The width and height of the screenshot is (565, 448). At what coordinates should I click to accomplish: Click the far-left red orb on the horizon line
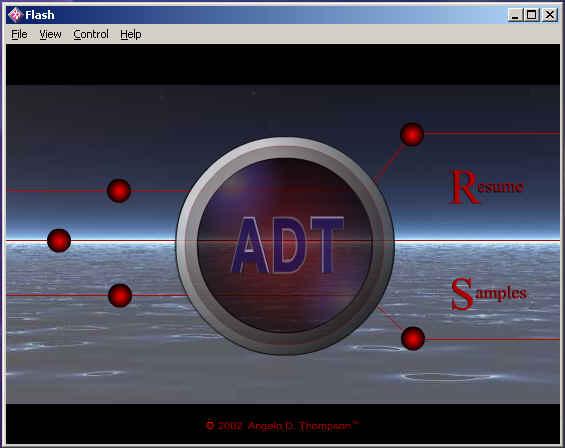tap(59, 240)
